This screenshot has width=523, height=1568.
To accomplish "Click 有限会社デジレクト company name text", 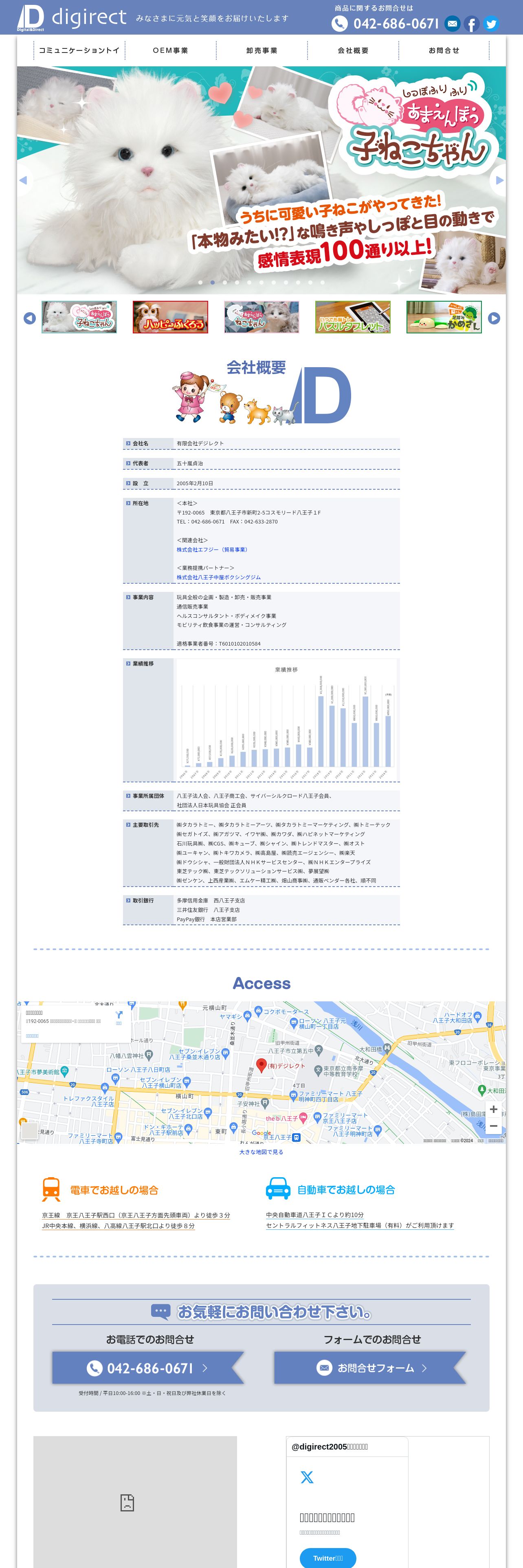I will pyautogui.click(x=200, y=444).
